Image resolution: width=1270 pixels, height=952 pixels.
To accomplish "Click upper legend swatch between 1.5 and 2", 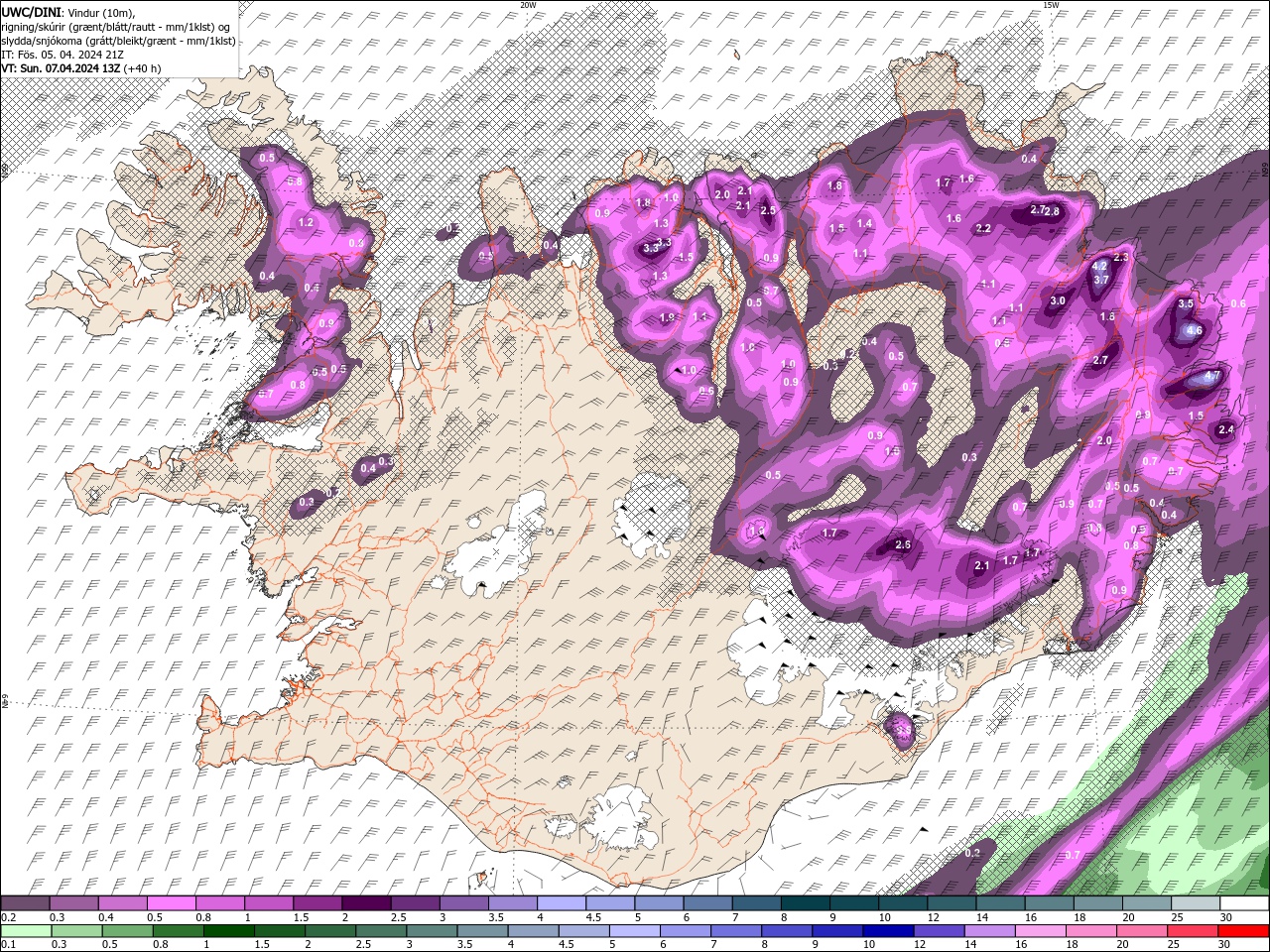I will (317, 903).
